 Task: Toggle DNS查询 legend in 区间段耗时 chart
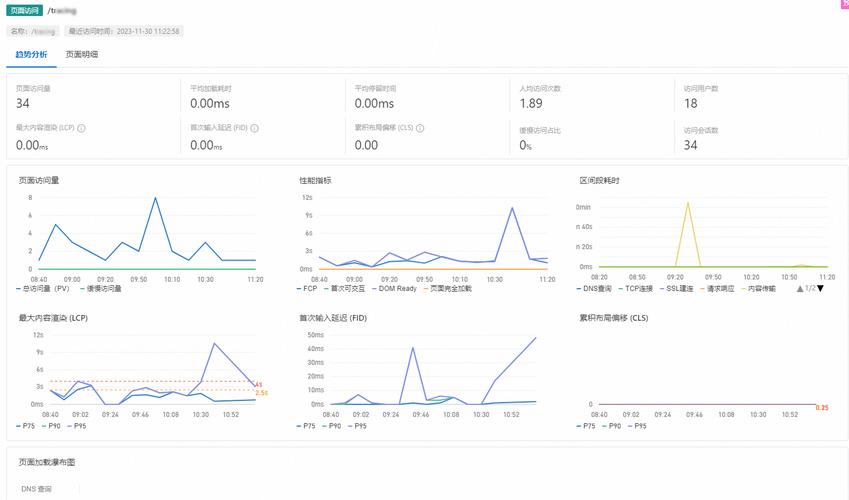594,289
